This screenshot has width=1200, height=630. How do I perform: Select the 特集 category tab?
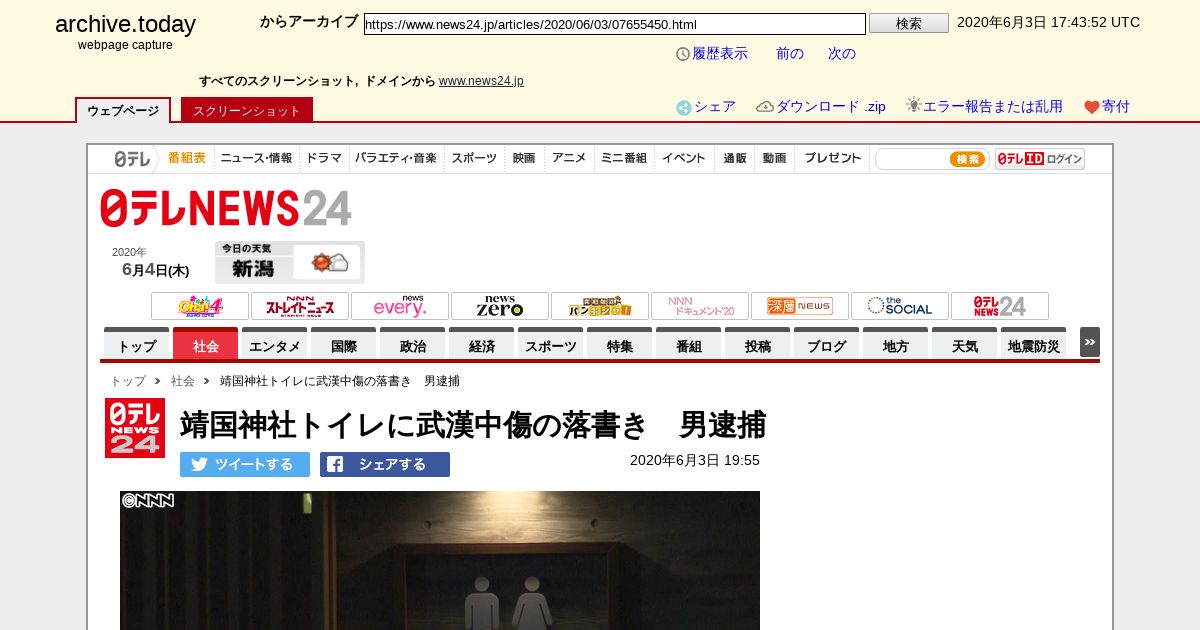tap(620, 344)
